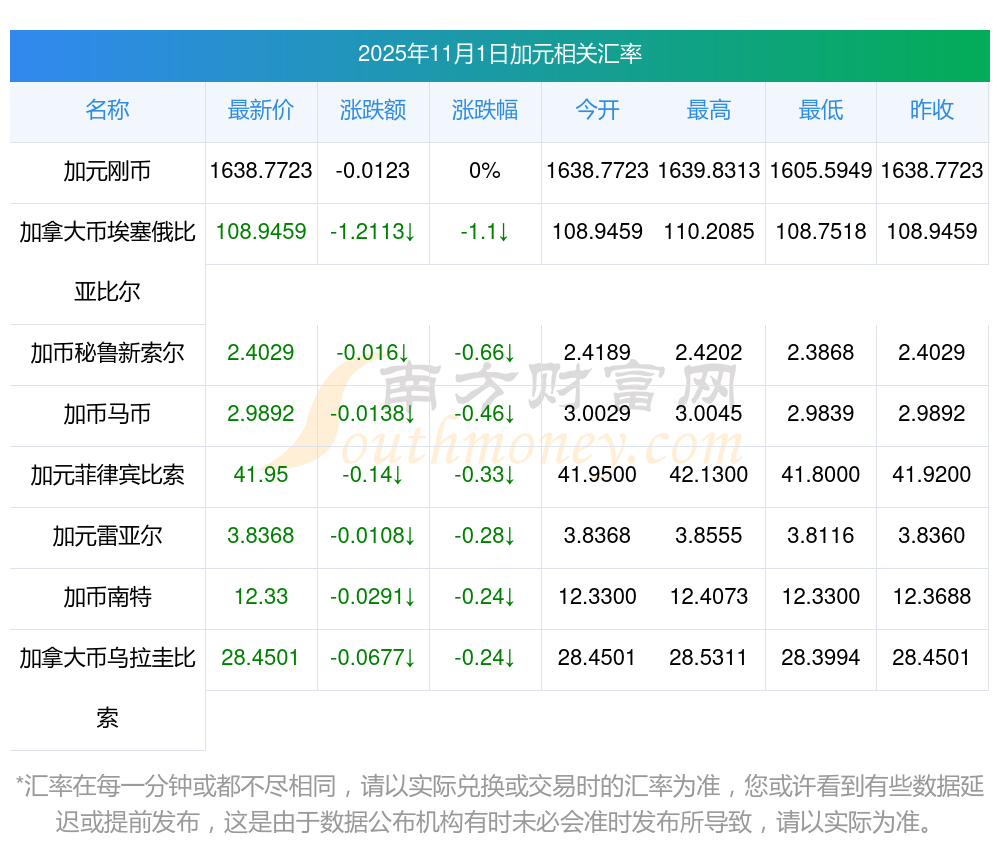Image resolution: width=1000 pixels, height=853 pixels.
Task: Click the 2025年11月1日加元相关汇率 title banner
Action: [x=499, y=54]
